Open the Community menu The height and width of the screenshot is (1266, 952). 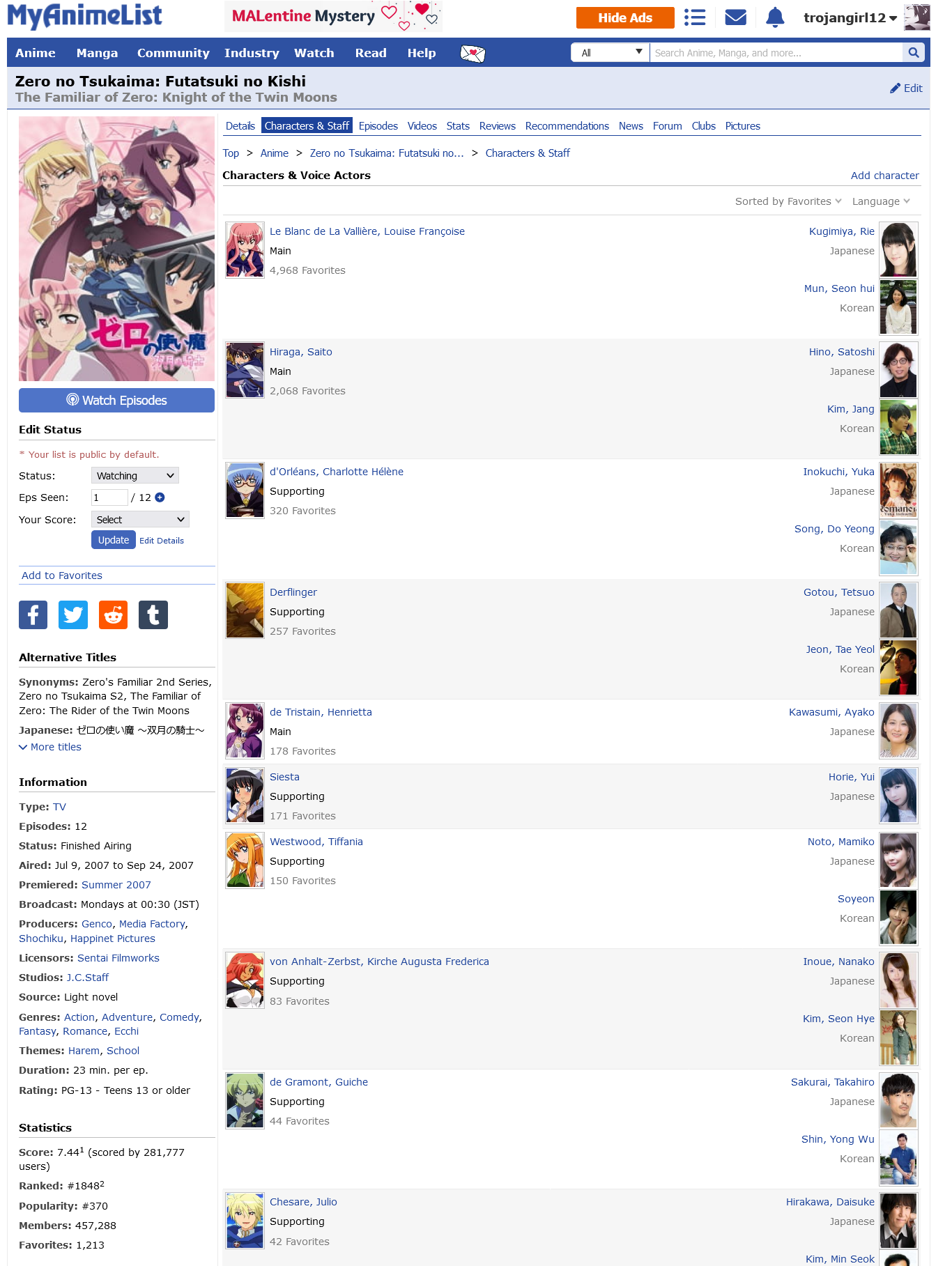(174, 53)
